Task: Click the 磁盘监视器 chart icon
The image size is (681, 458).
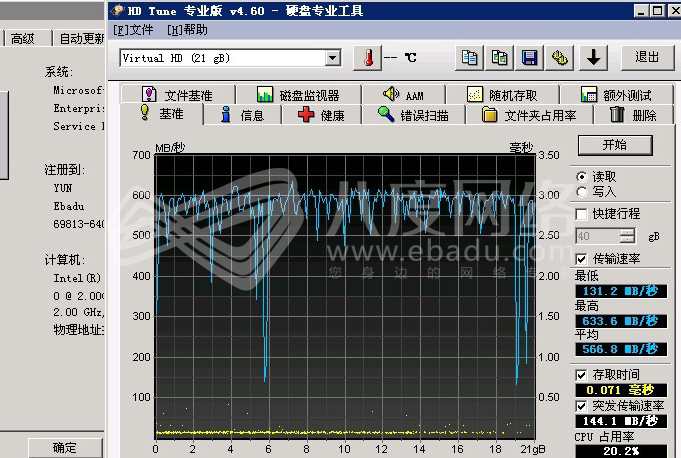Action: [264, 94]
